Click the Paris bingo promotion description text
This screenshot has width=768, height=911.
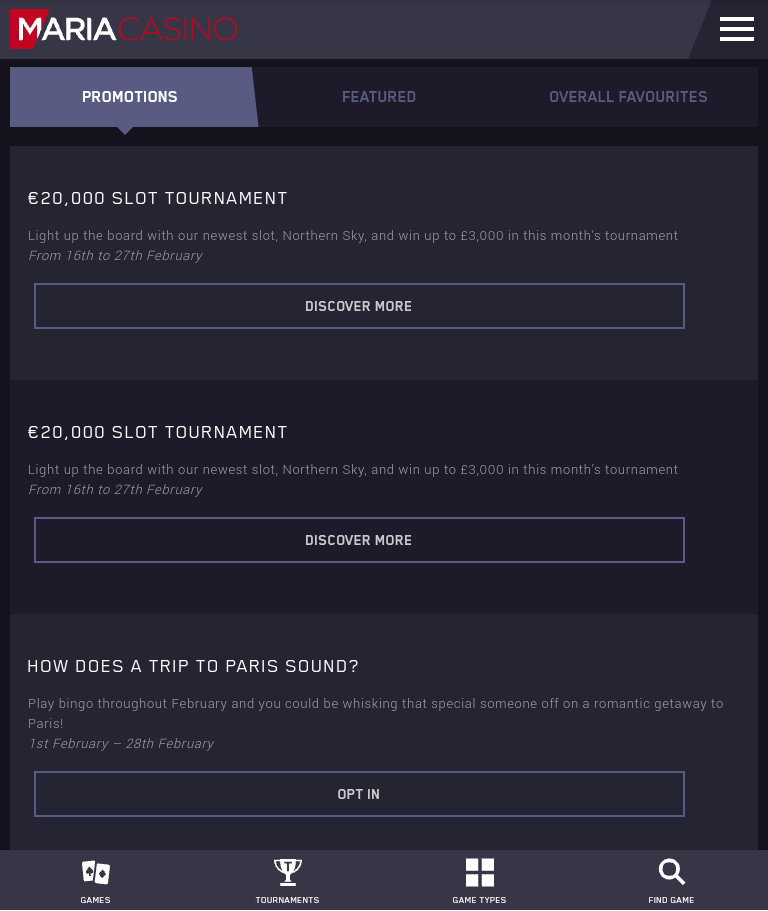click(375, 713)
